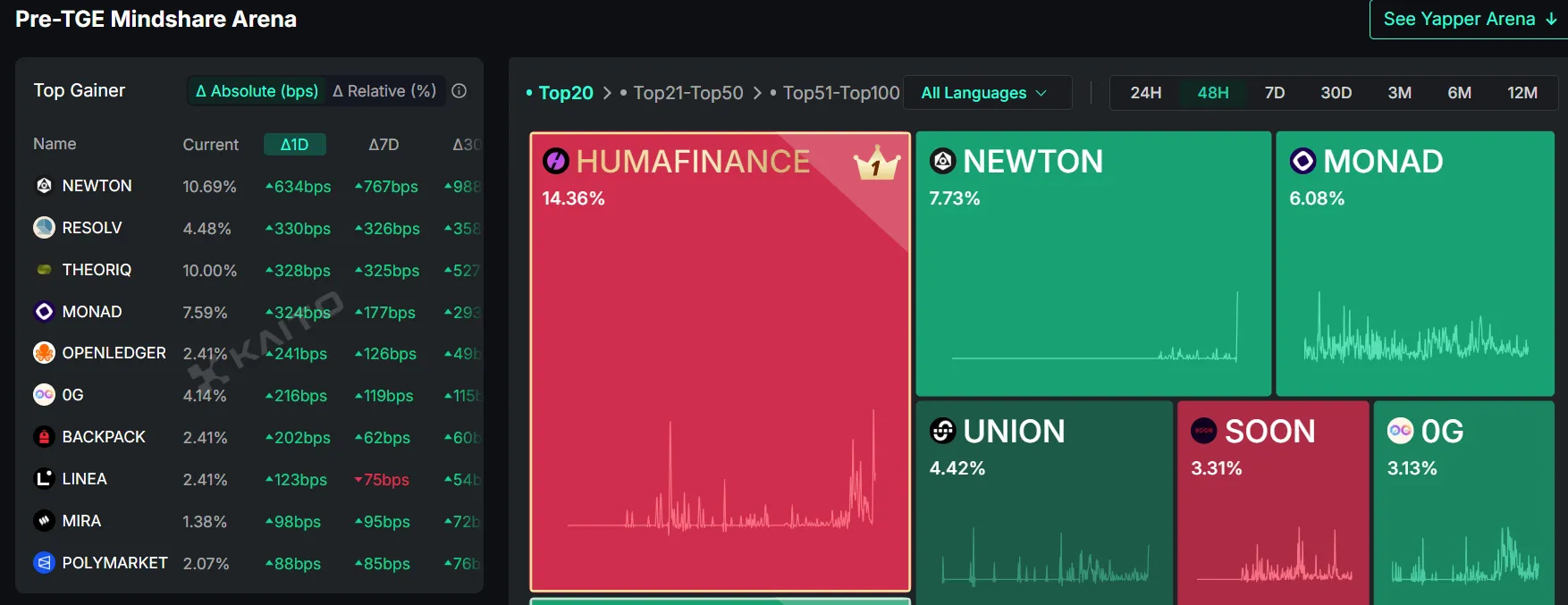
Task: Click the NEWTON tile logo icon
Action: point(942,161)
